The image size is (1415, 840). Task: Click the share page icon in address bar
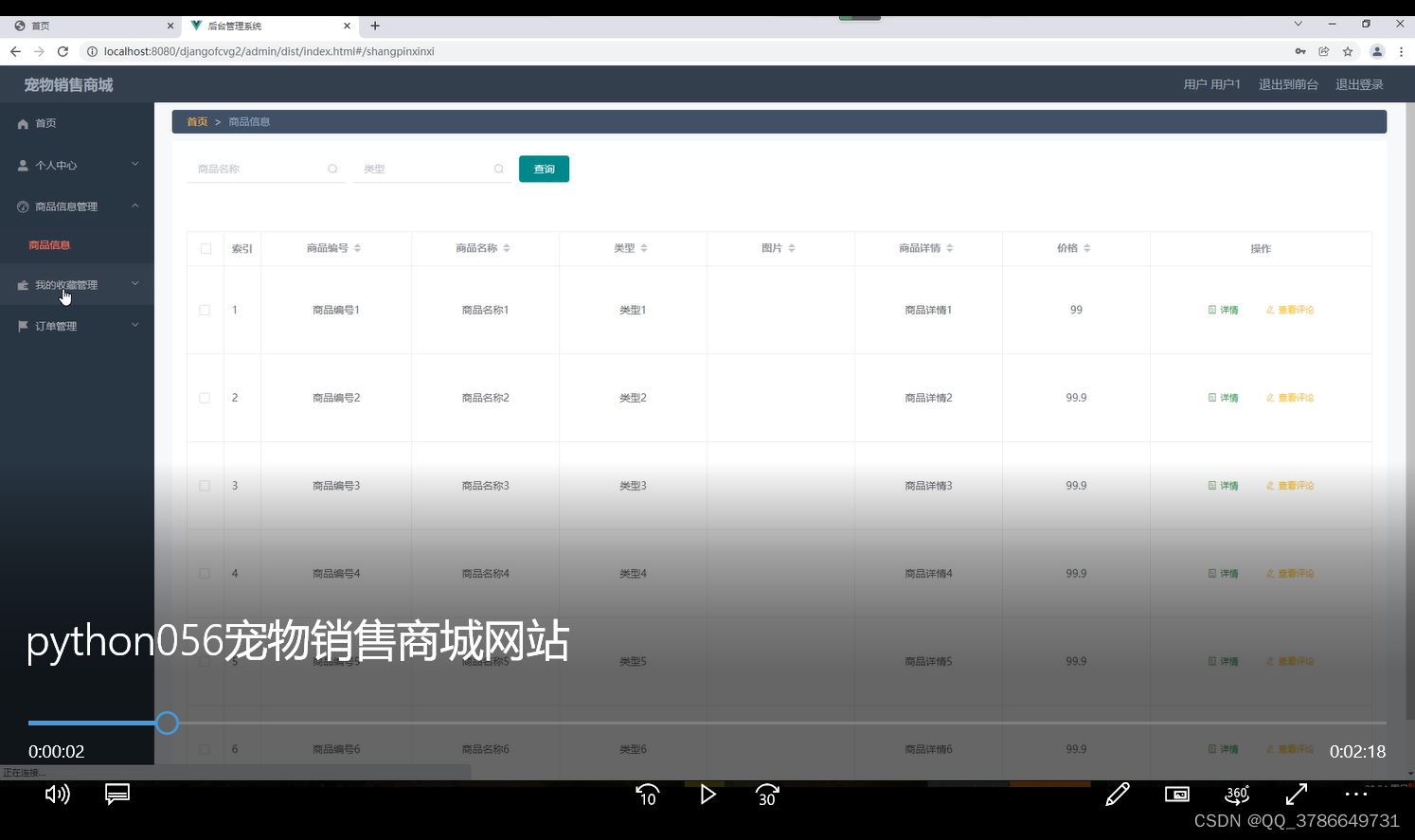pos(1324,51)
